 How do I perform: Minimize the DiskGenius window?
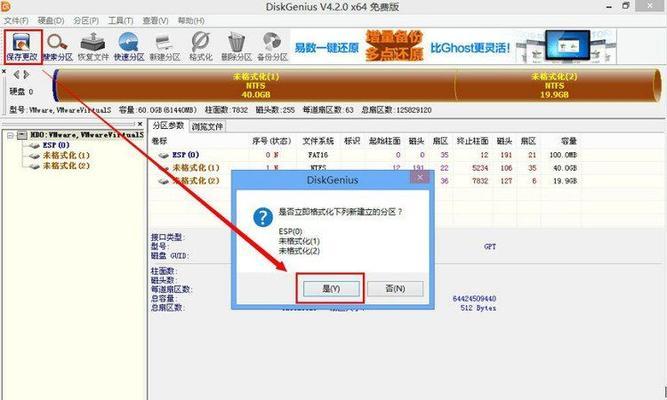click(x=609, y=6)
